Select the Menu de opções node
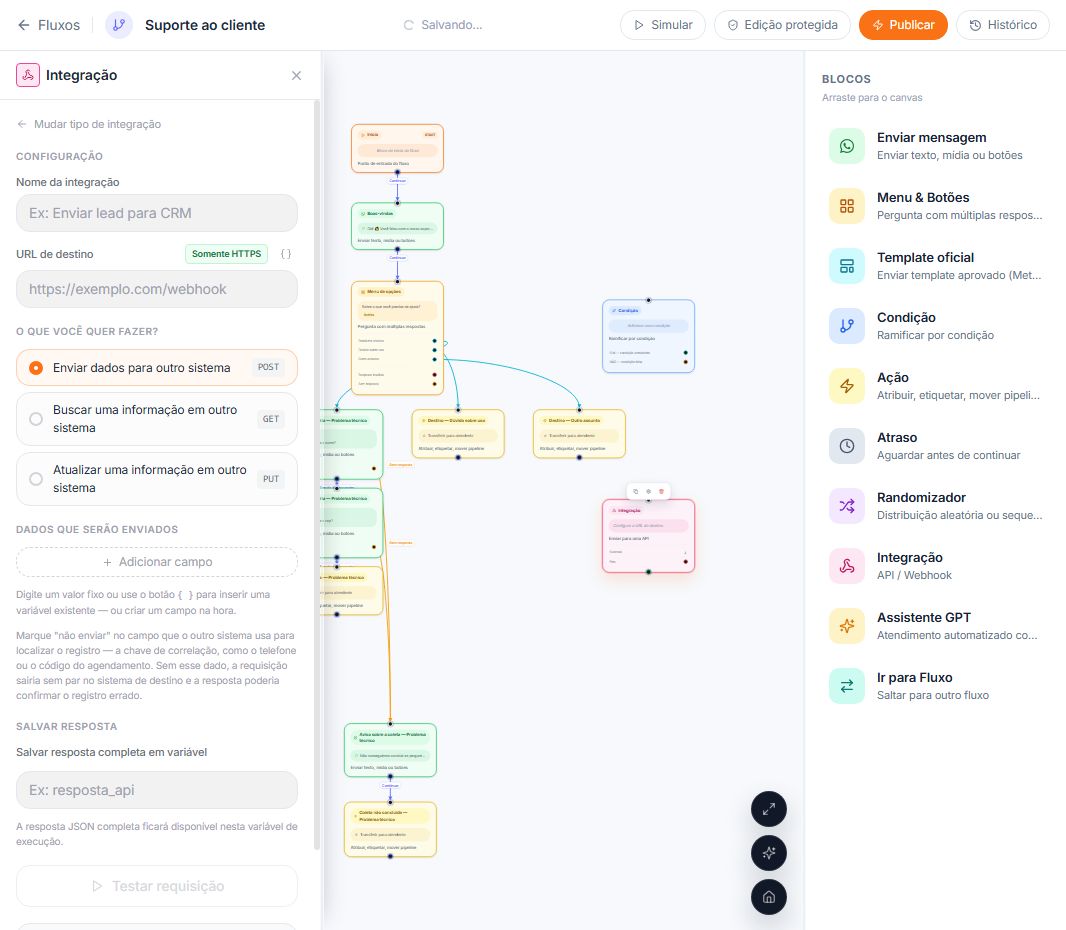 398,338
